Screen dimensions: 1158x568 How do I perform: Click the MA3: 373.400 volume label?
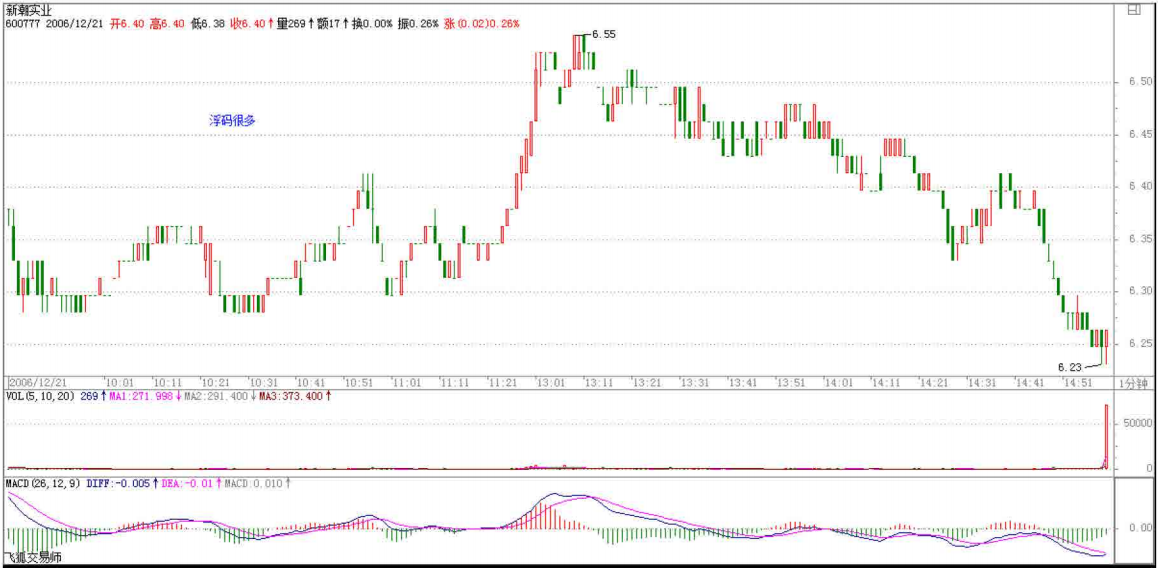pyautogui.click(x=294, y=397)
